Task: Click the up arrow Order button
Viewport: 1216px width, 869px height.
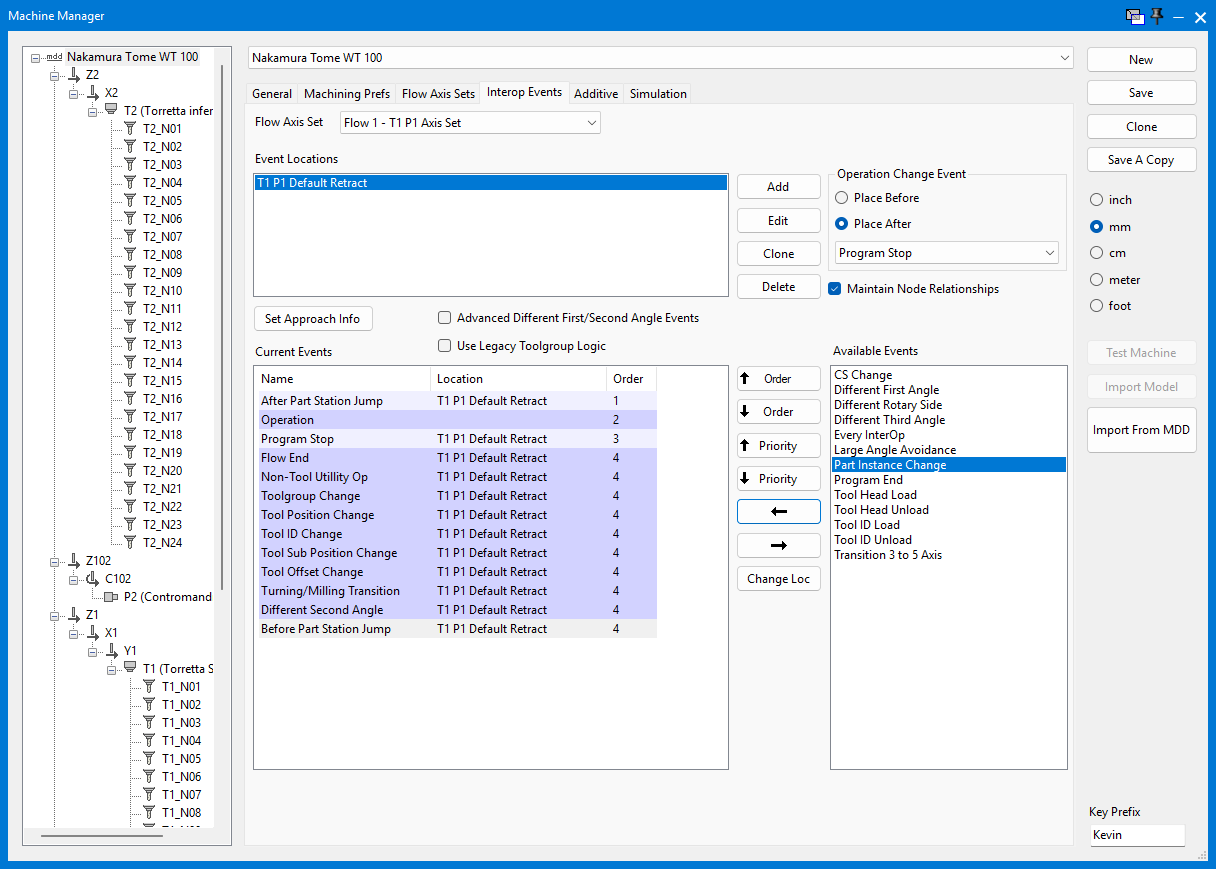Action: (779, 379)
